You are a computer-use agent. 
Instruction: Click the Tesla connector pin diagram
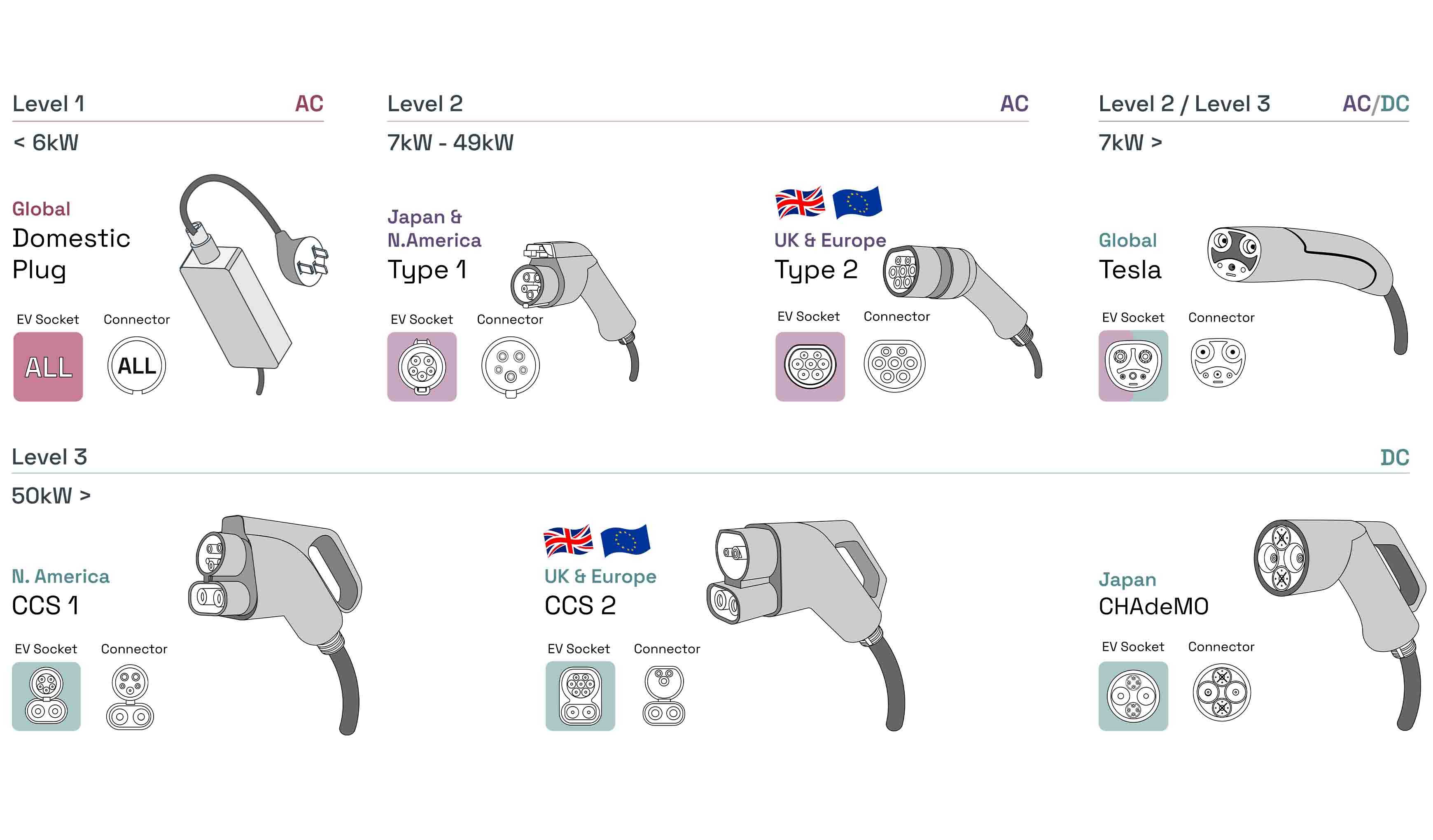point(1218,363)
